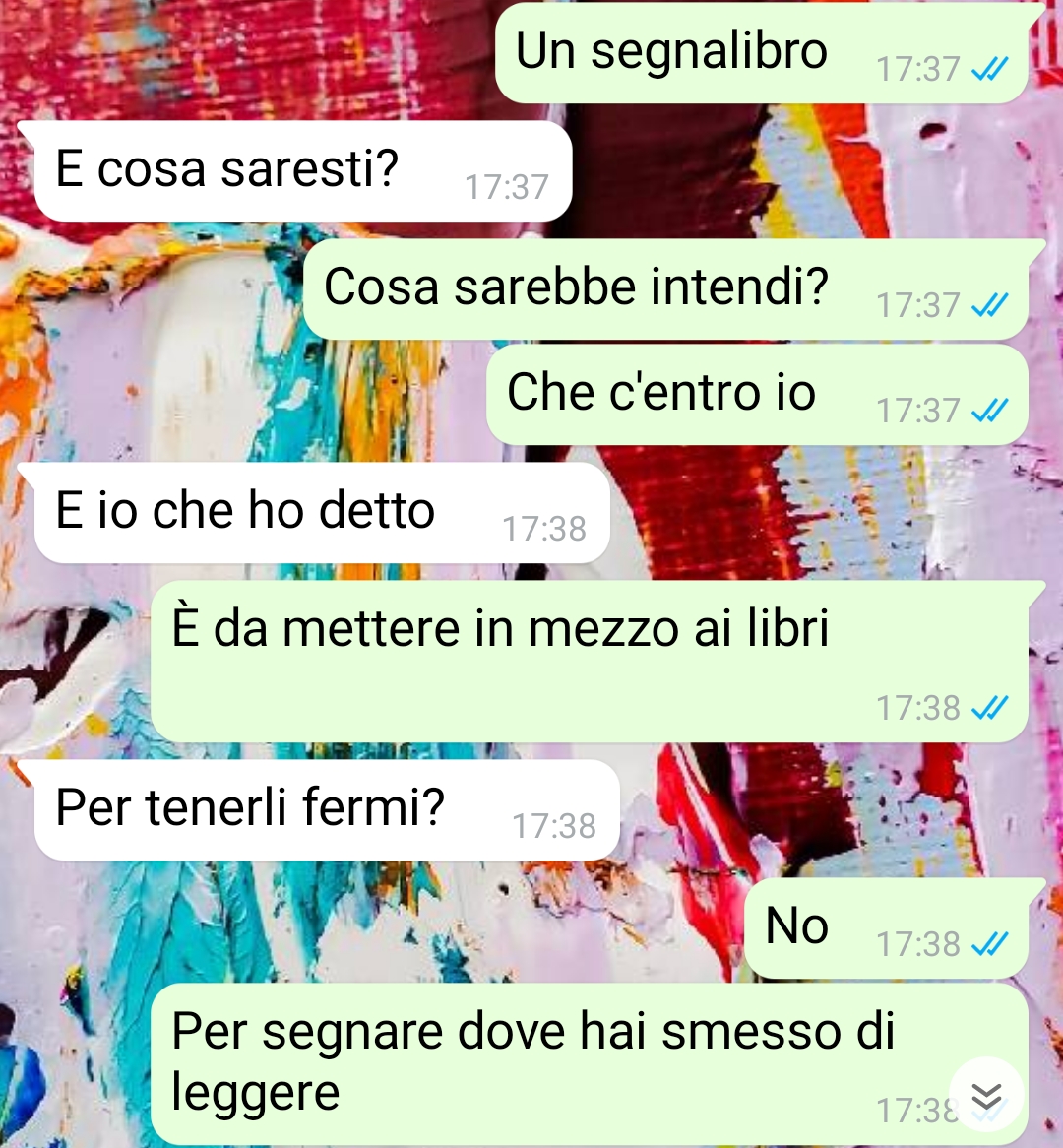Screen dimensions: 1063x1148
Task: Select the 'Per segnare dove hai smesso di leggere' message
Action: pos(590,1065)
